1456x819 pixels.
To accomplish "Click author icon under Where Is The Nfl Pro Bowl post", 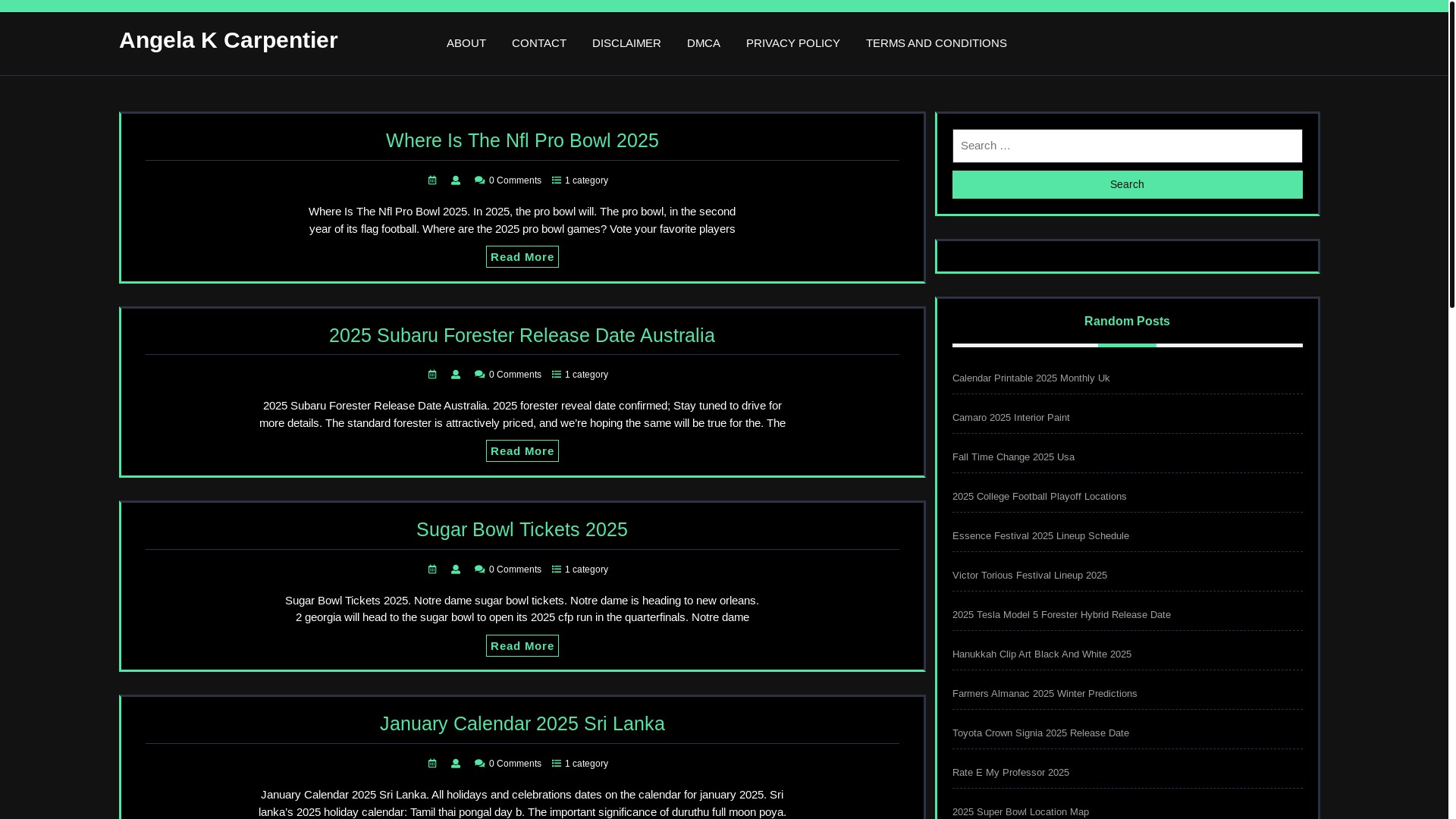I will pos(456,180).
